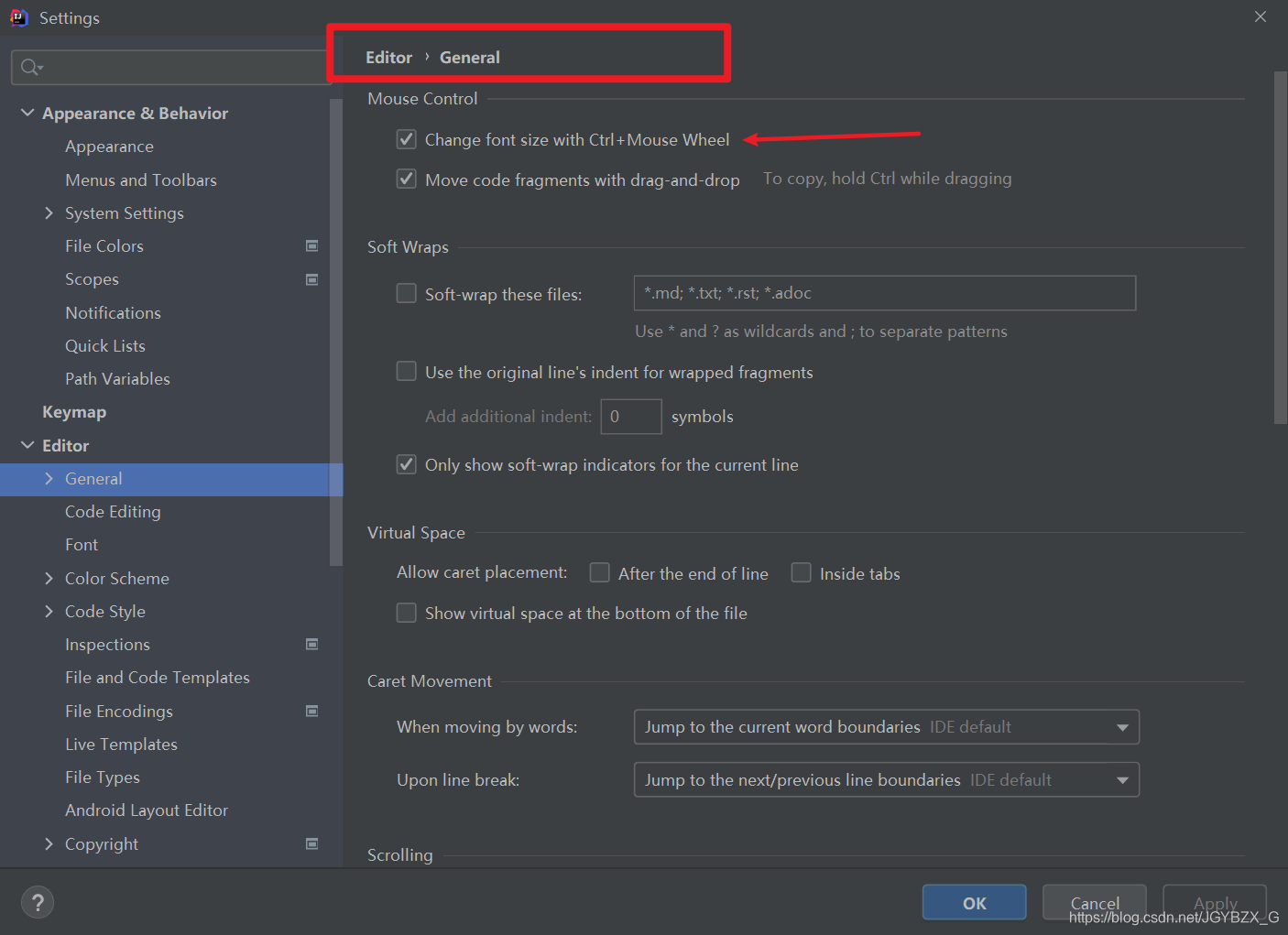Close the Settings dialog window
The image size is (1288, 935).
[1261, 16]
